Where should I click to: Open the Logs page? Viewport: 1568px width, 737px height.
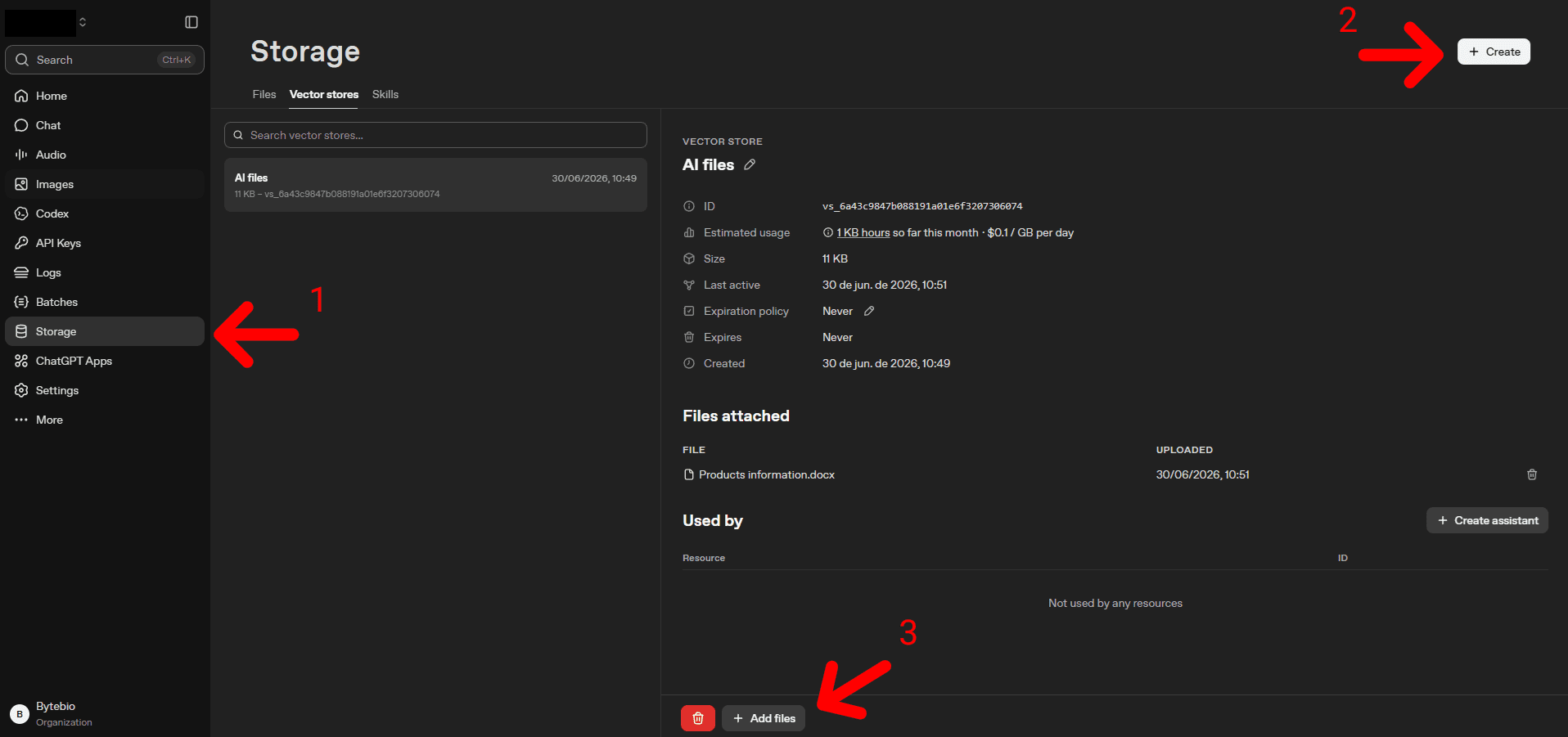click(105, 272)
